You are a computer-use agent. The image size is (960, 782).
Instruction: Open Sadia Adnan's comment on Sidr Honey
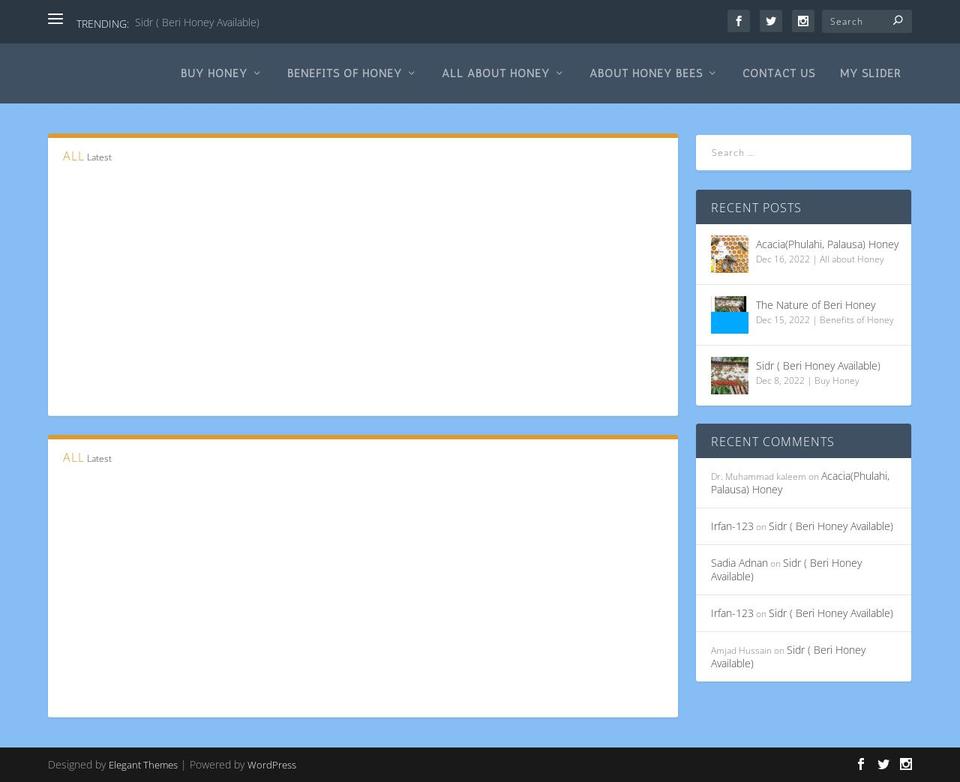(786, 570)
